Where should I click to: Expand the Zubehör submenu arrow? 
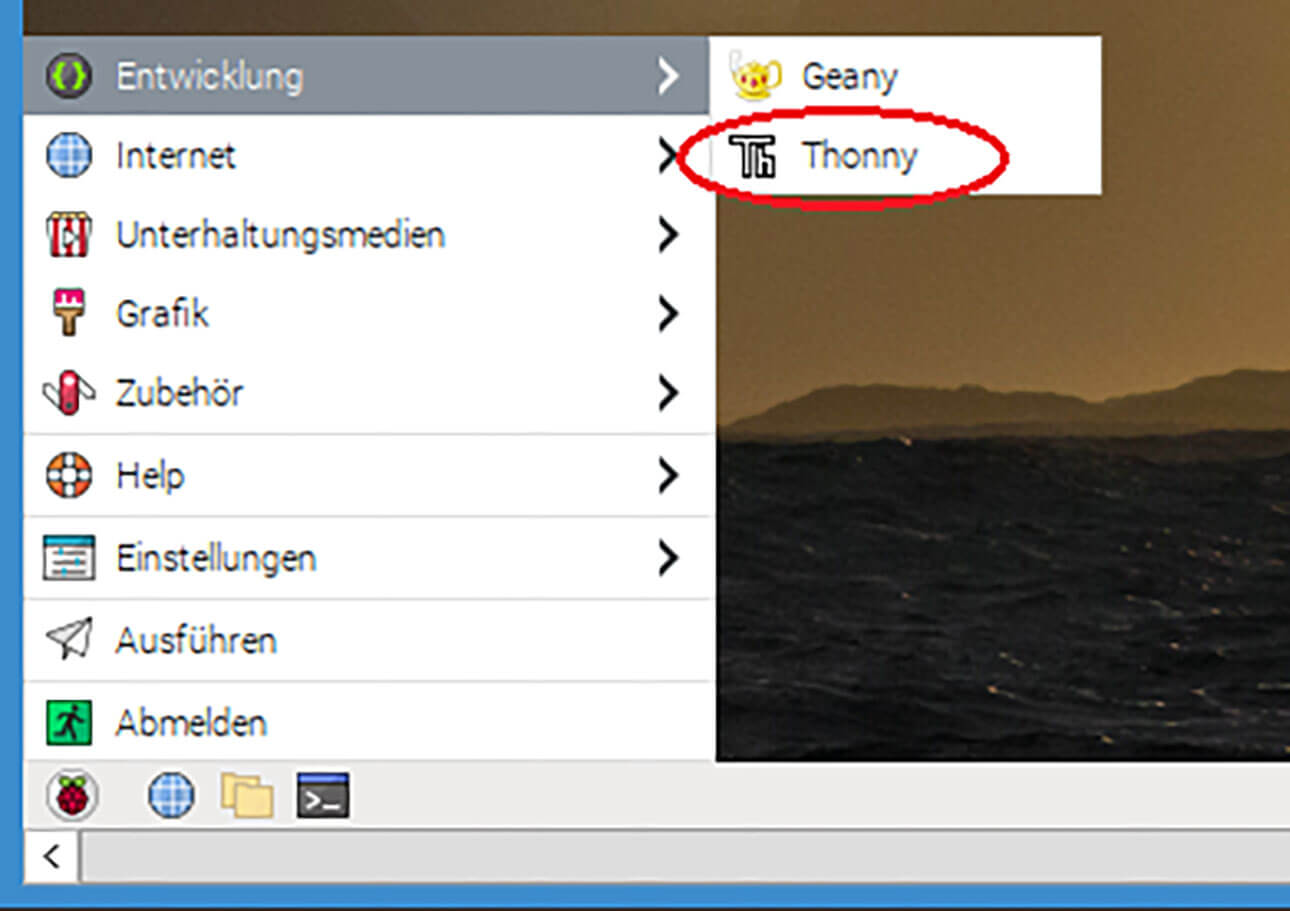668,393
